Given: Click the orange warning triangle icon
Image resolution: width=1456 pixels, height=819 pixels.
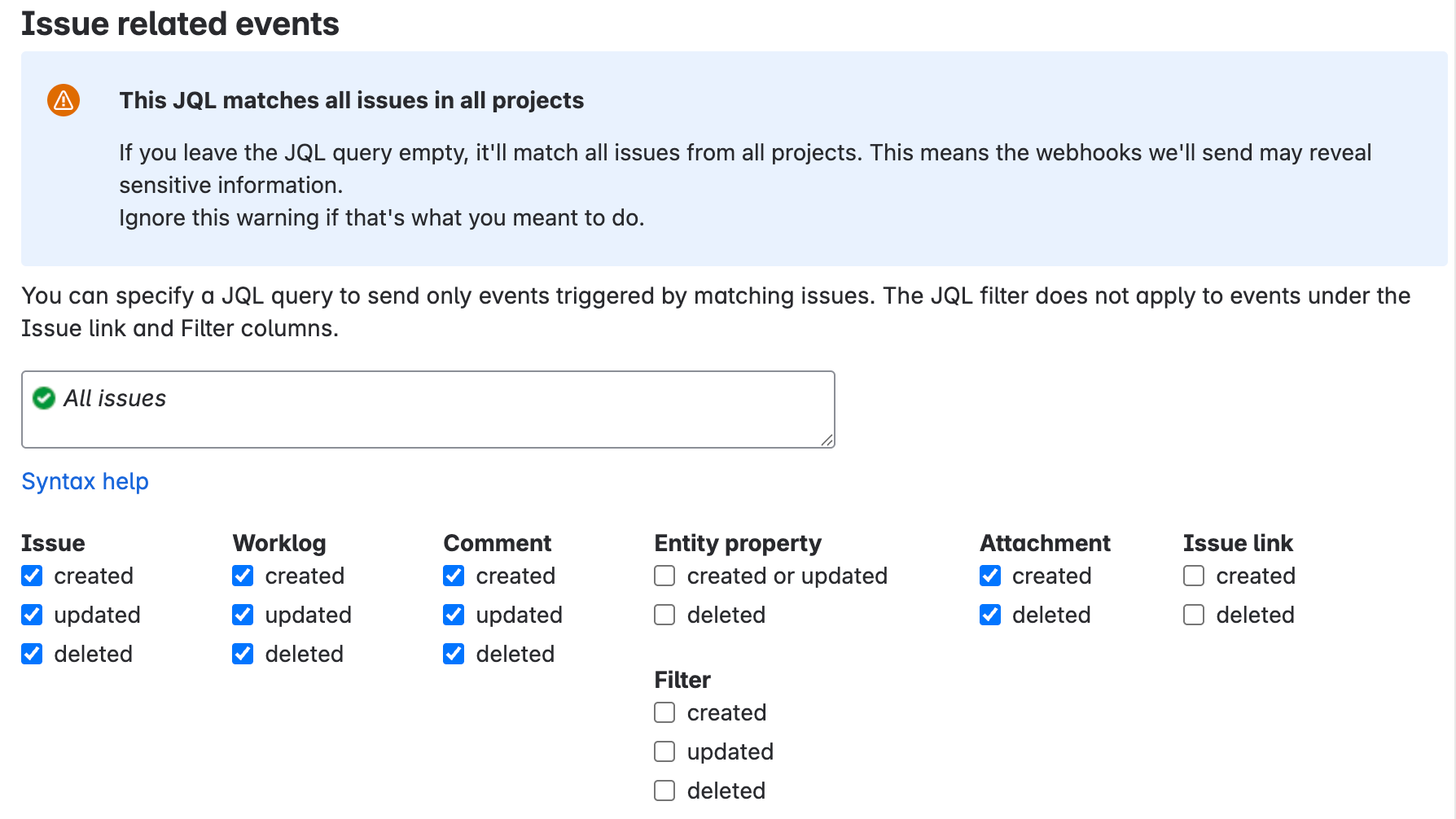Looking at the screenshot, I should click(x=63, y=100).
